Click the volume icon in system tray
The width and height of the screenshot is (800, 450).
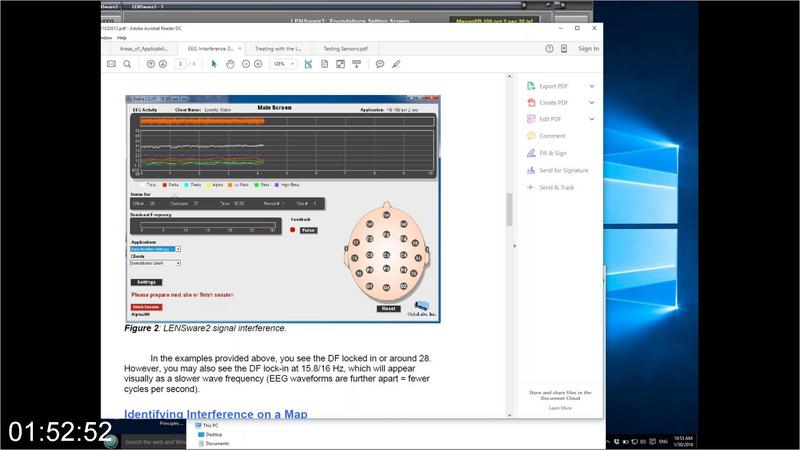coord(643,441)
